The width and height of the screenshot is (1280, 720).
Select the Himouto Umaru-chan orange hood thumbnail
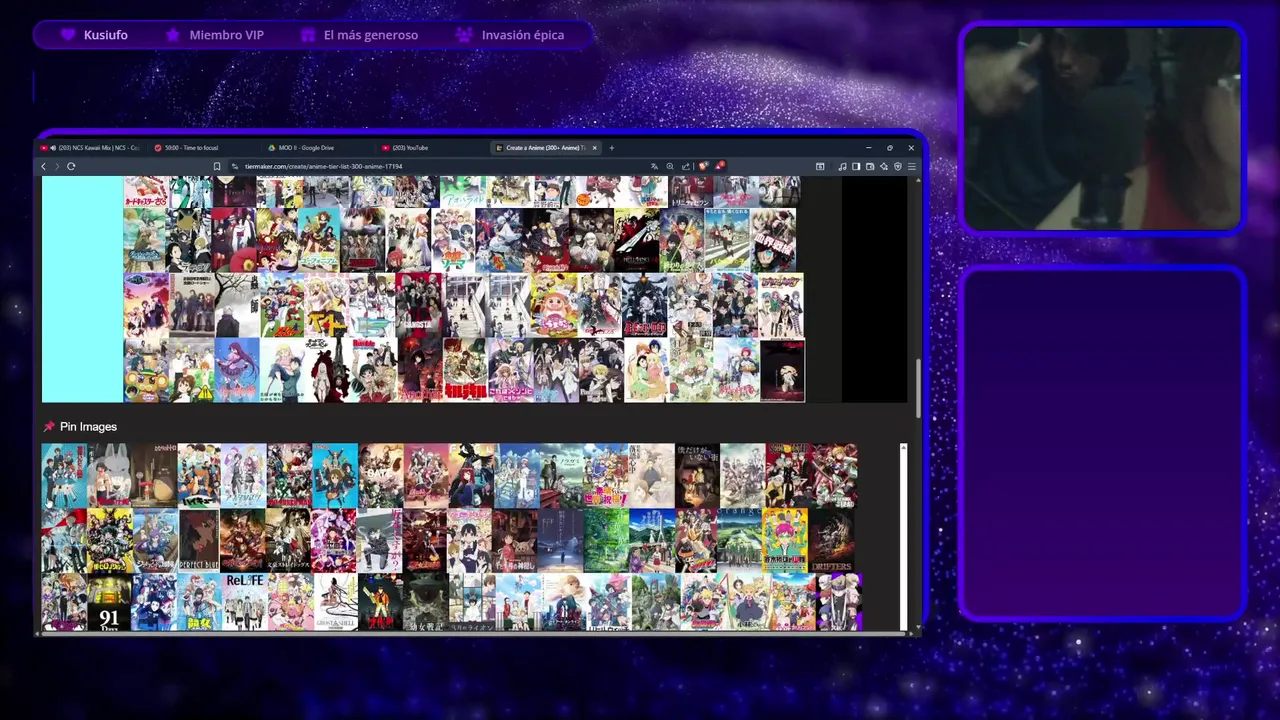pos(554,305)
